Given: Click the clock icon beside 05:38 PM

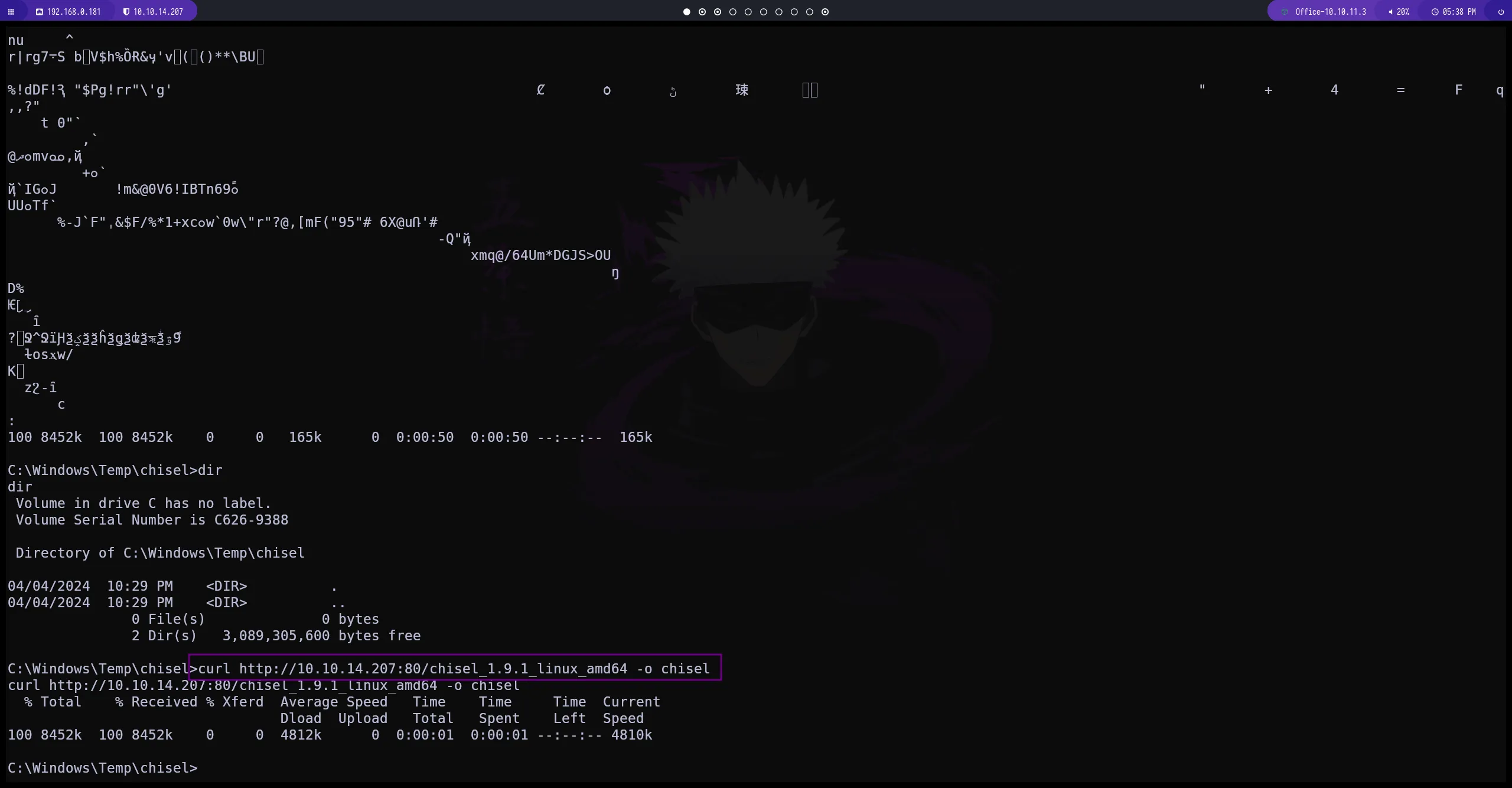Looking at the screenshot, I should point(1435,12).
